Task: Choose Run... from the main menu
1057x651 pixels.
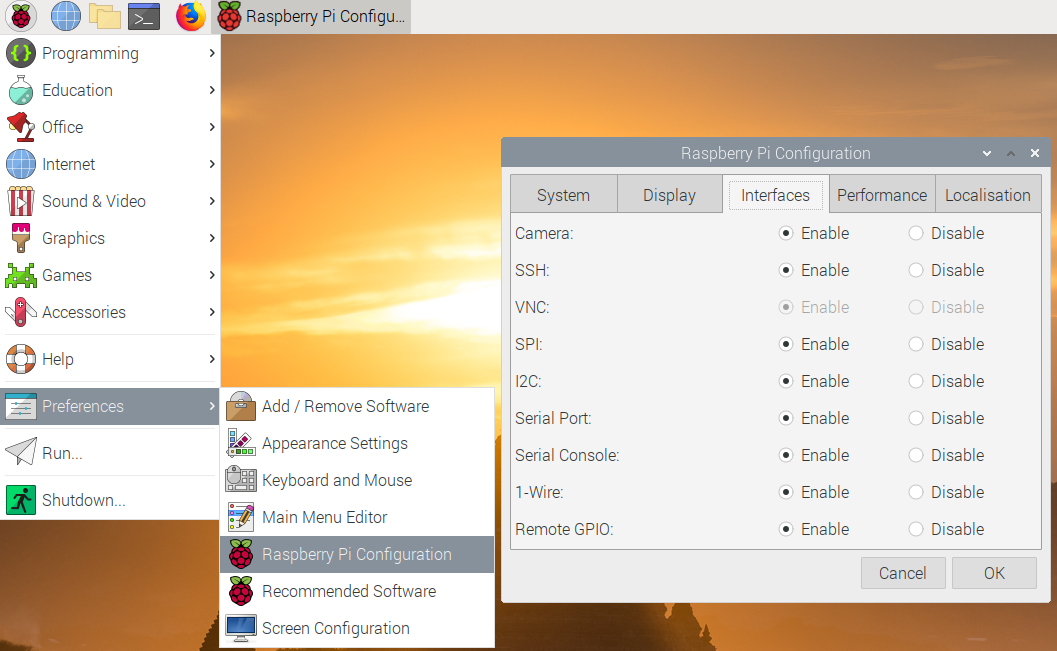Action: tap(110, 453)
